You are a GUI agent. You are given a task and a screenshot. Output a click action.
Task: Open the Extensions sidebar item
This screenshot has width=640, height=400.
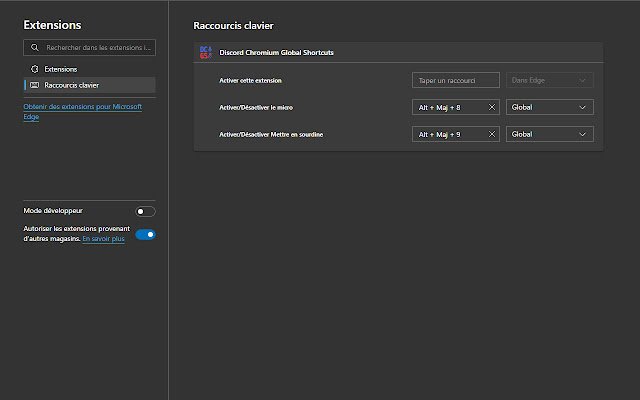[x=89, y=69]
